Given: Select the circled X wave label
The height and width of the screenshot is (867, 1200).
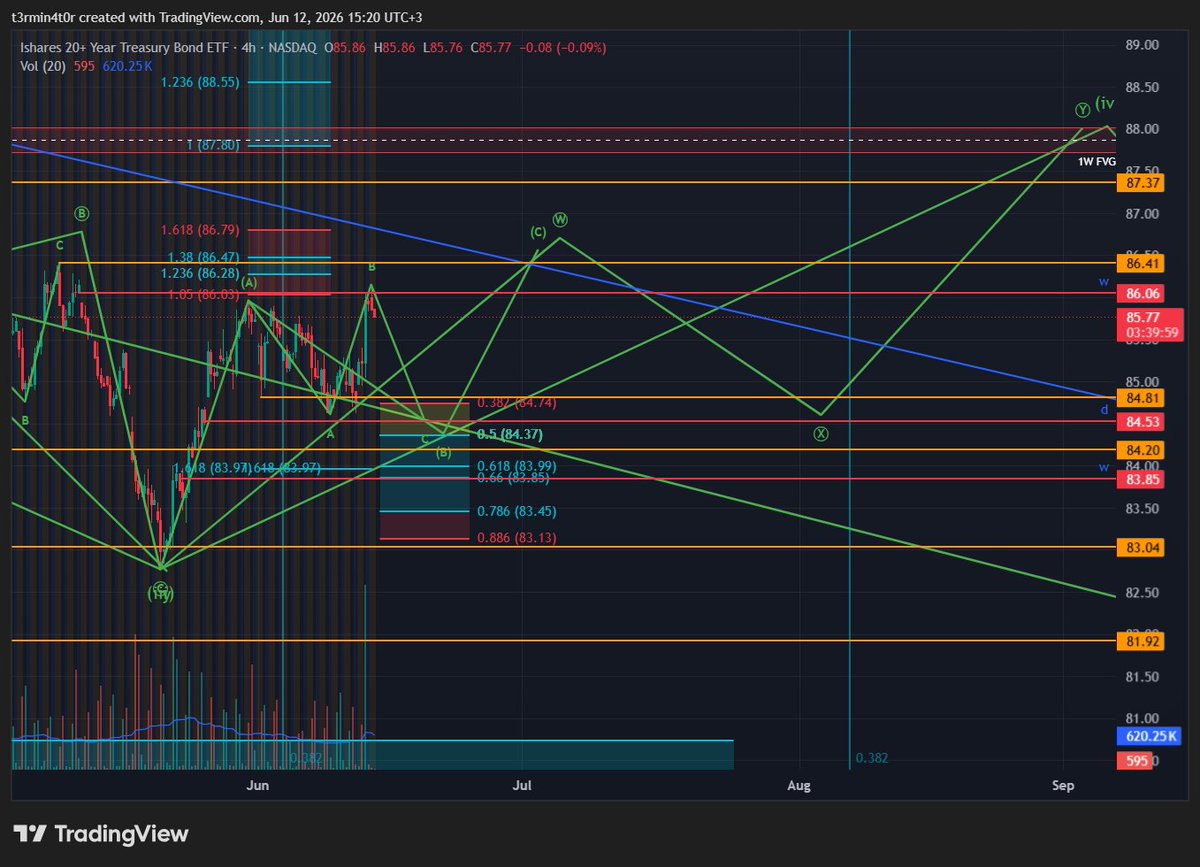Looking at the screenshot, I should coord(821,433).
